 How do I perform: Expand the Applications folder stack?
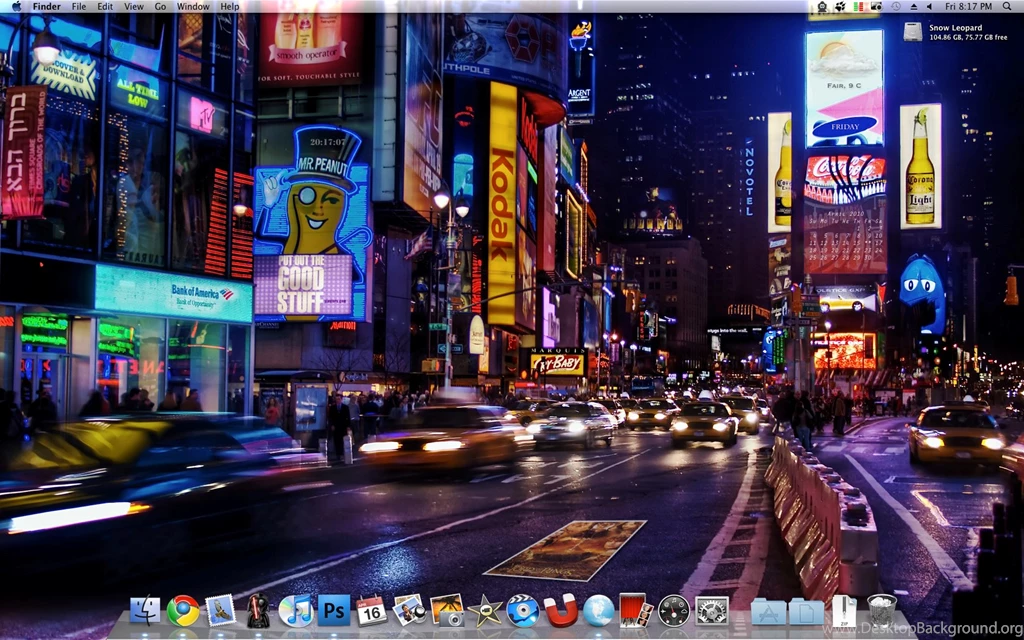(x=768, y=610)
